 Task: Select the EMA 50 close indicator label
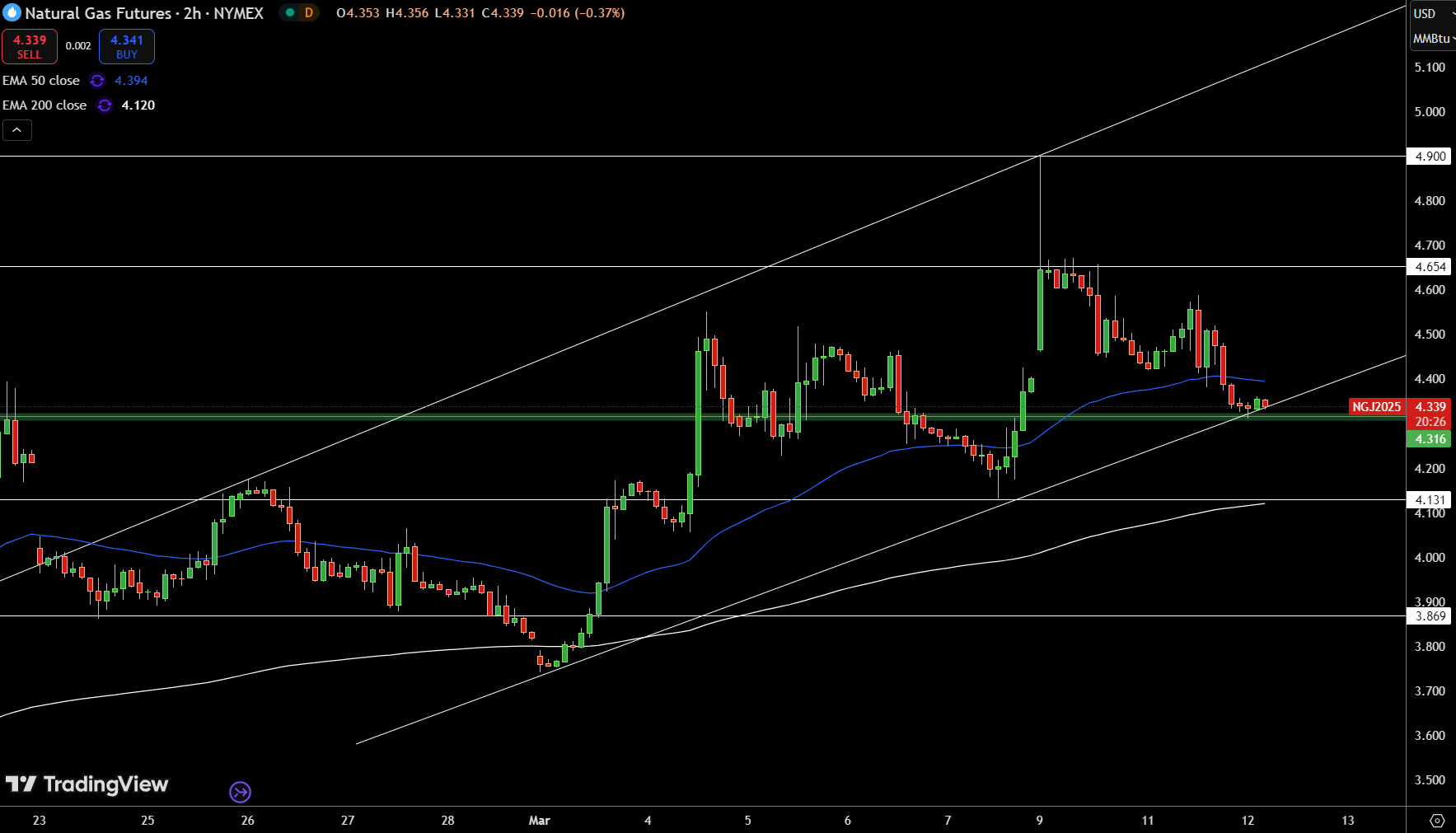41,81
